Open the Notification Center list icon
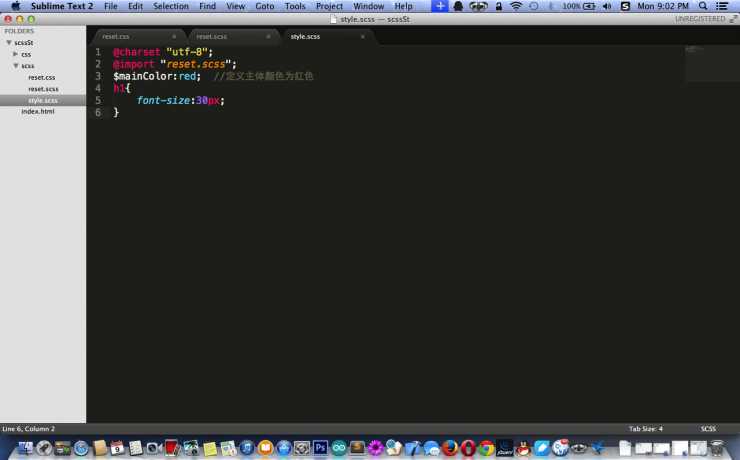The image size is (740, 460). click(x=722, y=6)
